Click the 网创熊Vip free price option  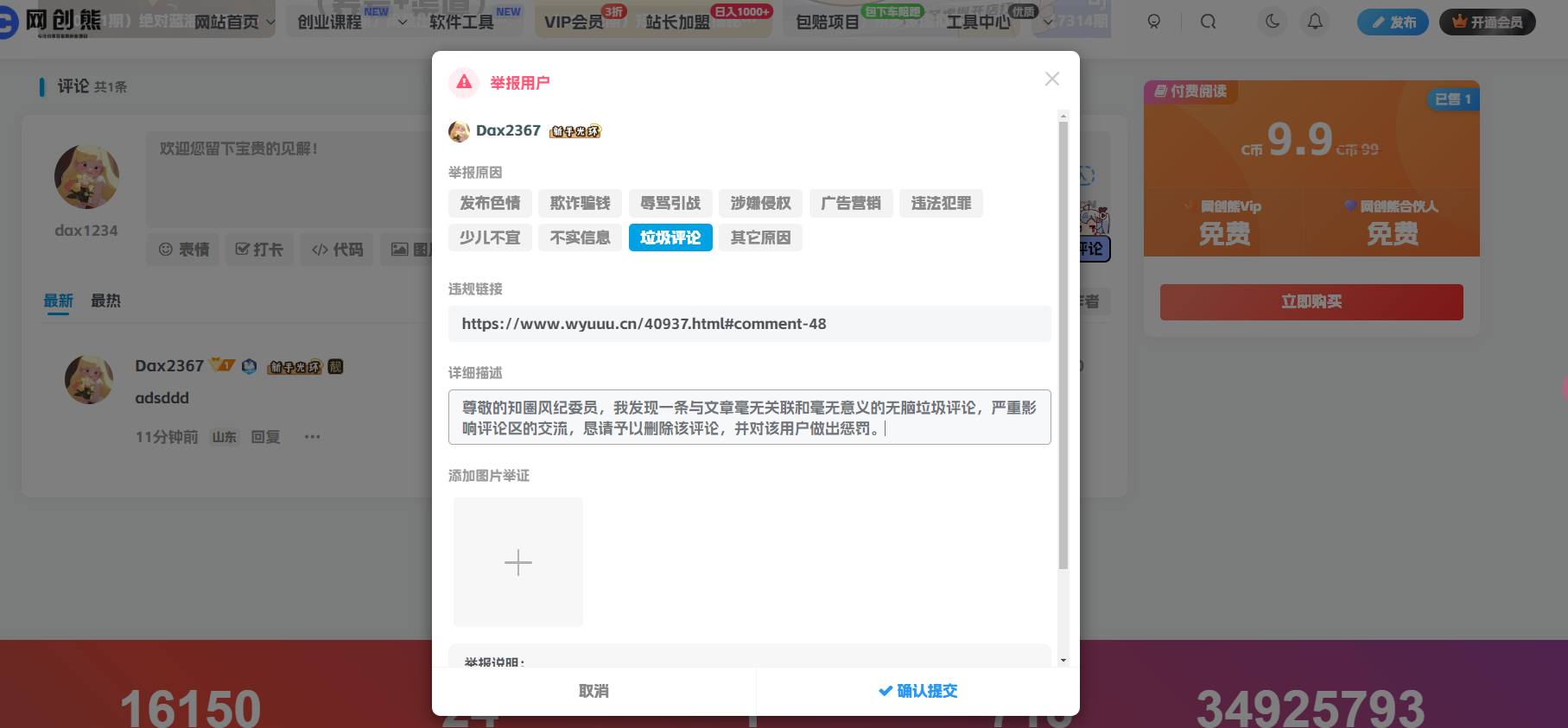coord(1224,222)
